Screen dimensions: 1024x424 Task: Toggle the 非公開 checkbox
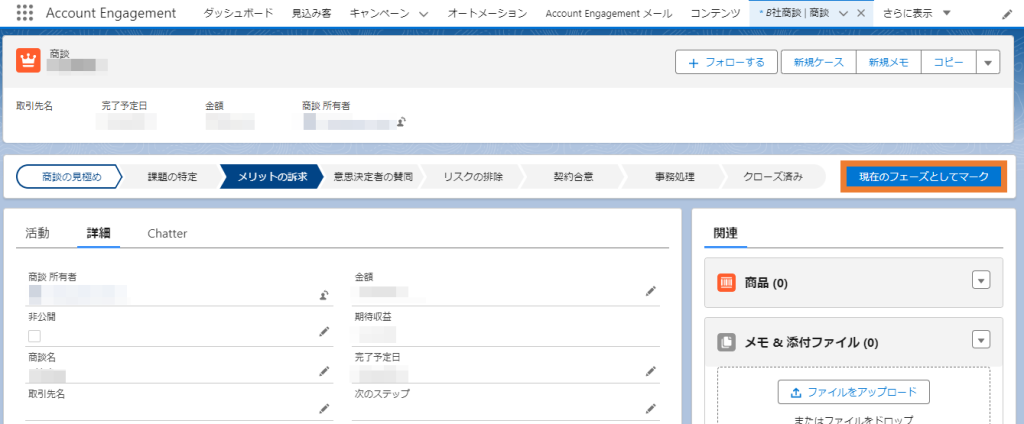pos(35,336)
